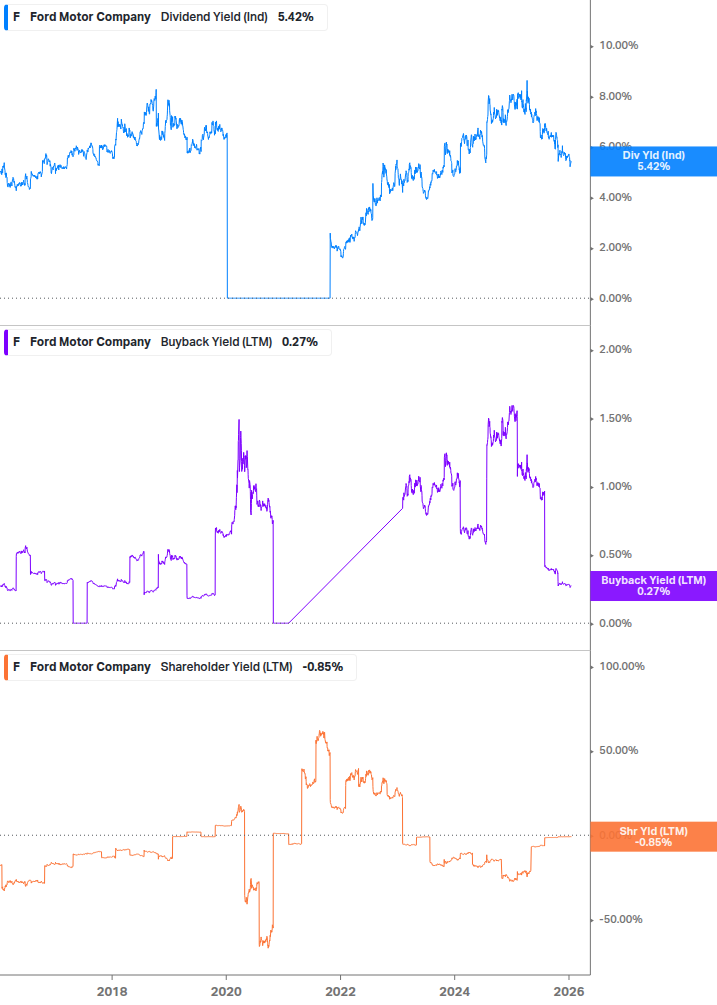Click Ford Motor Company in the buyback legend
Viewport: 717px width, 1005px height.
(90, 342)
